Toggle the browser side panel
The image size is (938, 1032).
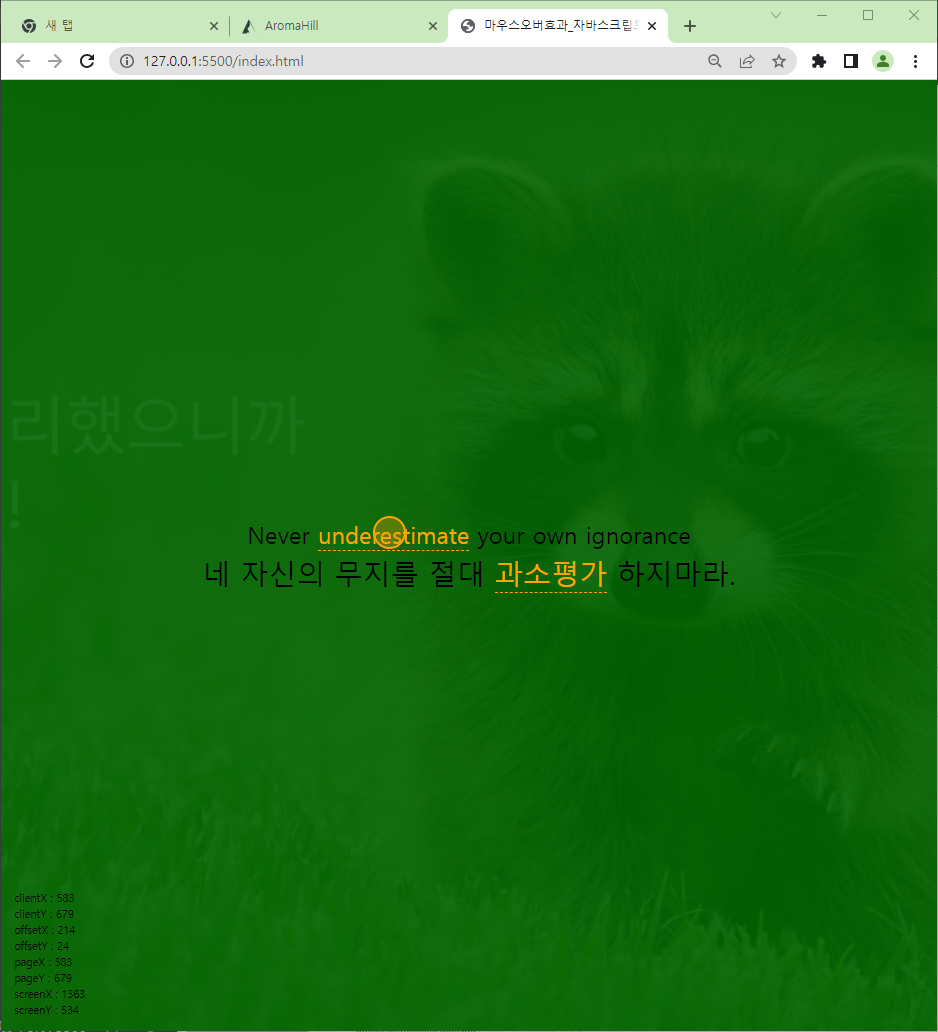850,61
